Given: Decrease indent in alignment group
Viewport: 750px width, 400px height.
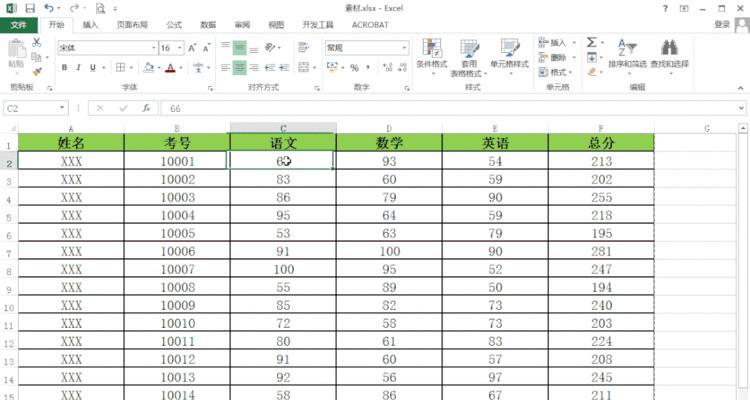Looking at the screenshot, I should (x=270, y=67).
